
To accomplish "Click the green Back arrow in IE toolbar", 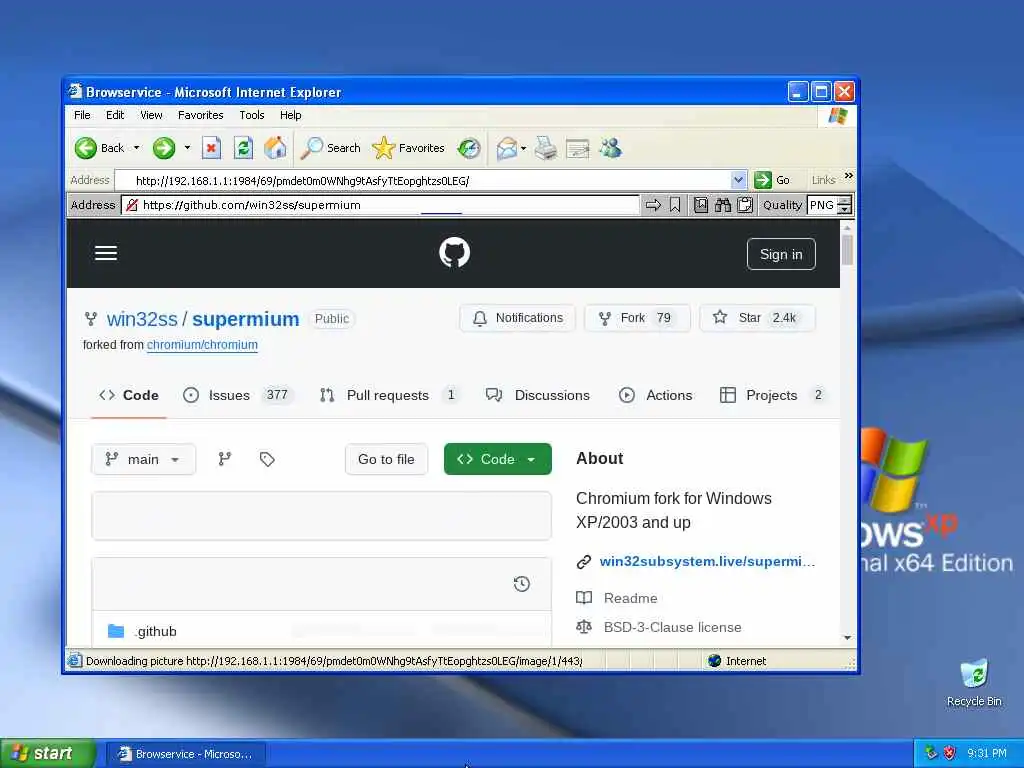I will [86, 148].
